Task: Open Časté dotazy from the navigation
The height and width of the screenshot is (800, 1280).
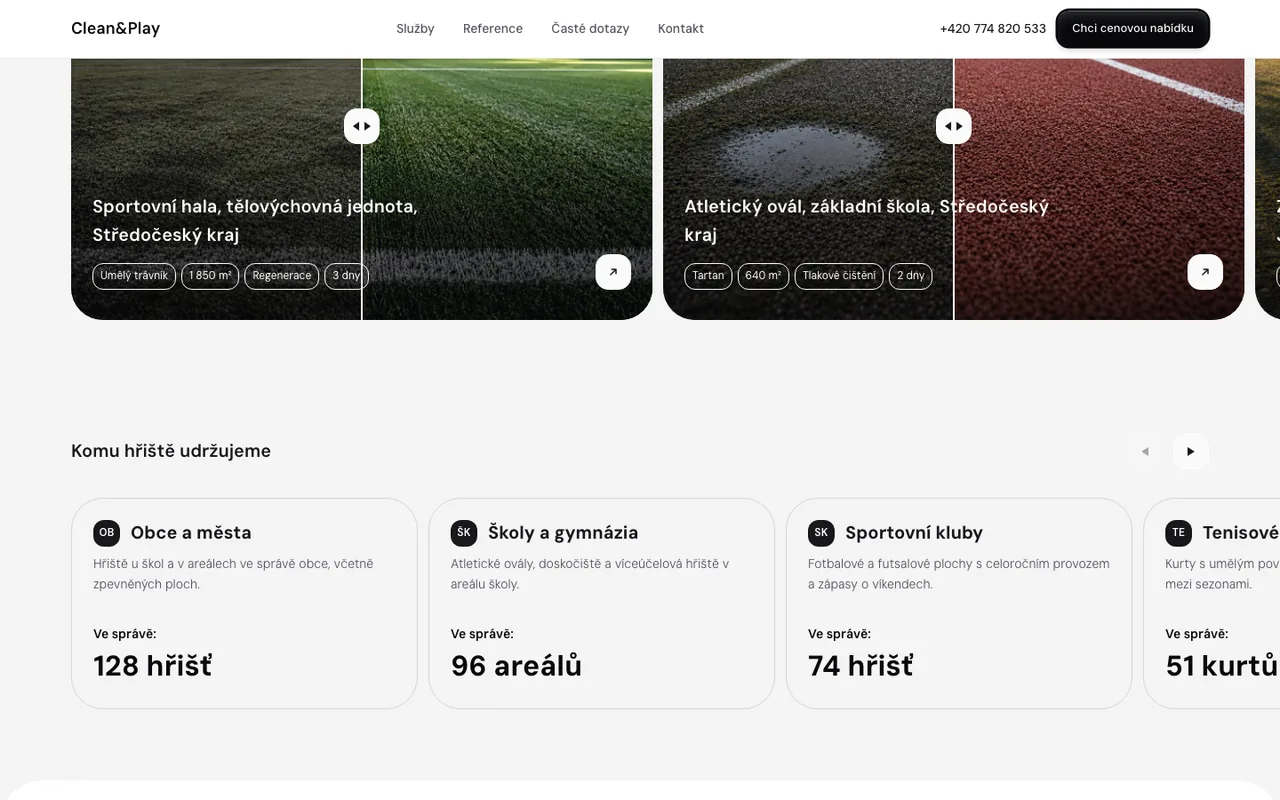Action: coord(590,29)
